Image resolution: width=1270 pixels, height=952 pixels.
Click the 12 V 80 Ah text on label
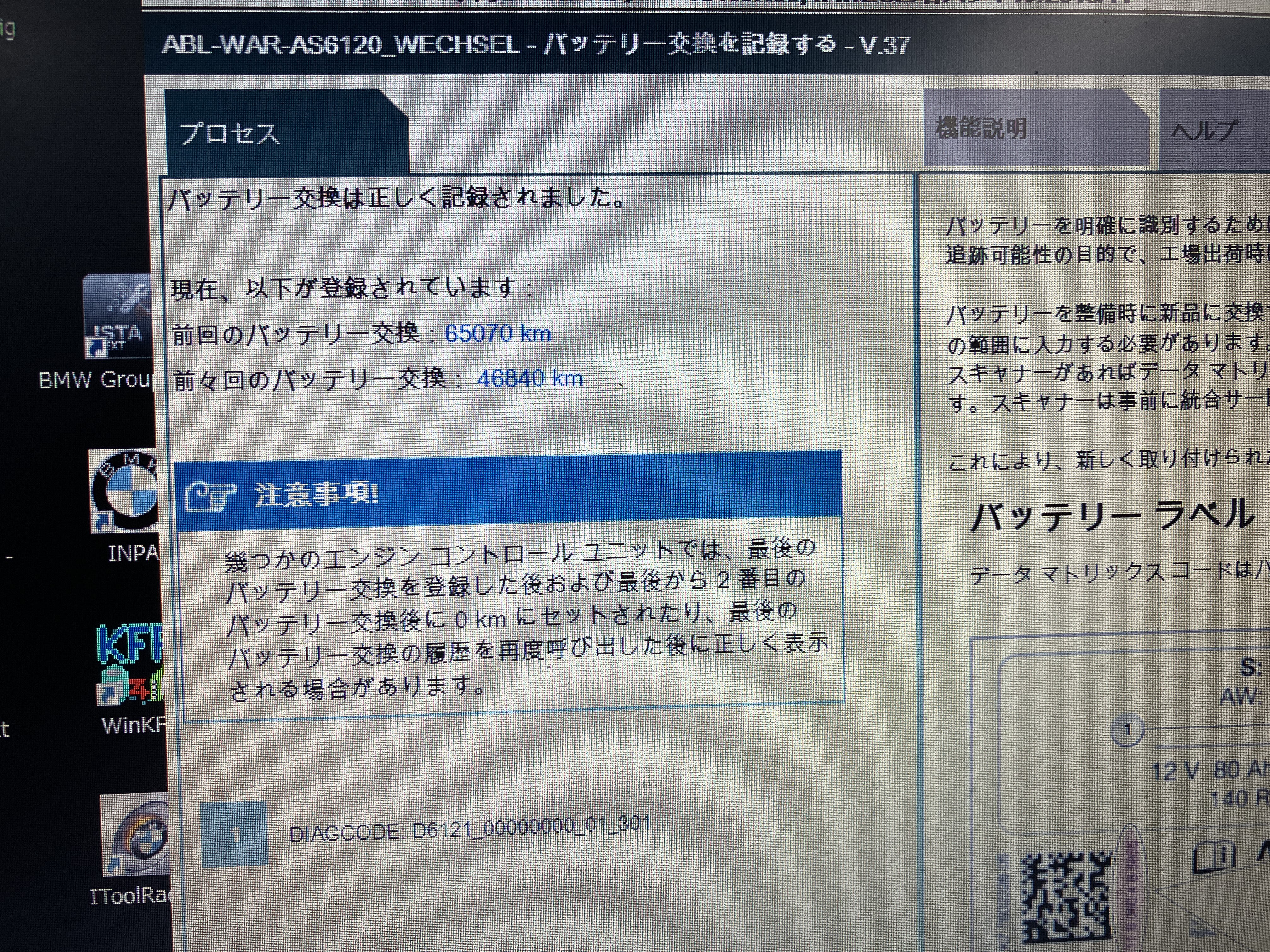pyautogui.click(x=1211, y=769)
